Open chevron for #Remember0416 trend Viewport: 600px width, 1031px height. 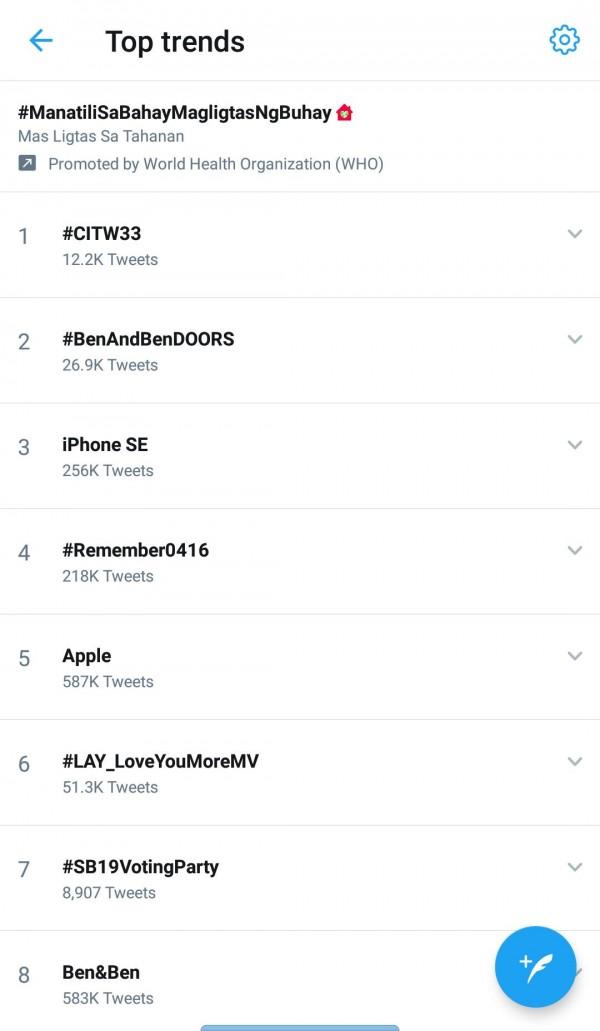(574, 550)
